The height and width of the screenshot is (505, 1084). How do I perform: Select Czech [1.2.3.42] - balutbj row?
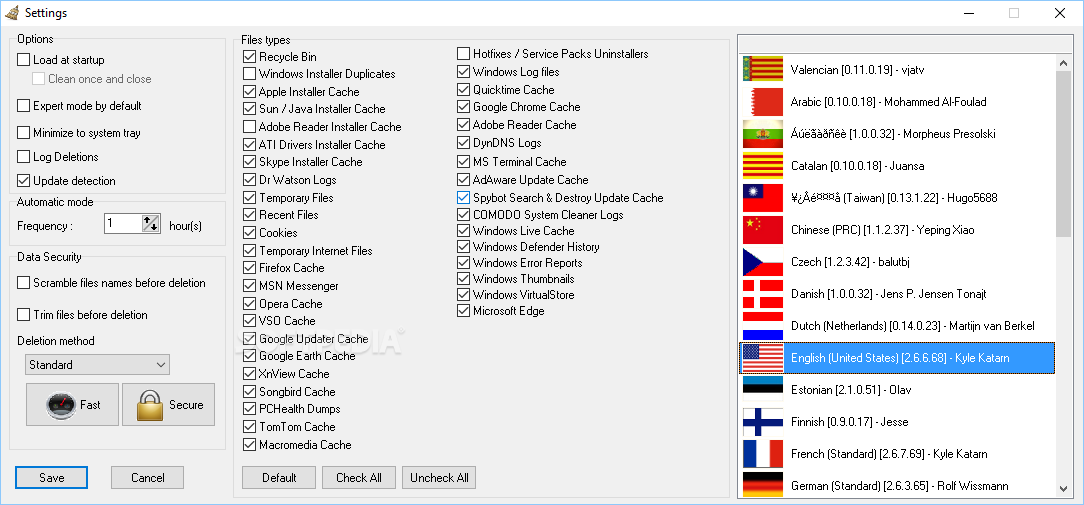[x=897, y=262]
